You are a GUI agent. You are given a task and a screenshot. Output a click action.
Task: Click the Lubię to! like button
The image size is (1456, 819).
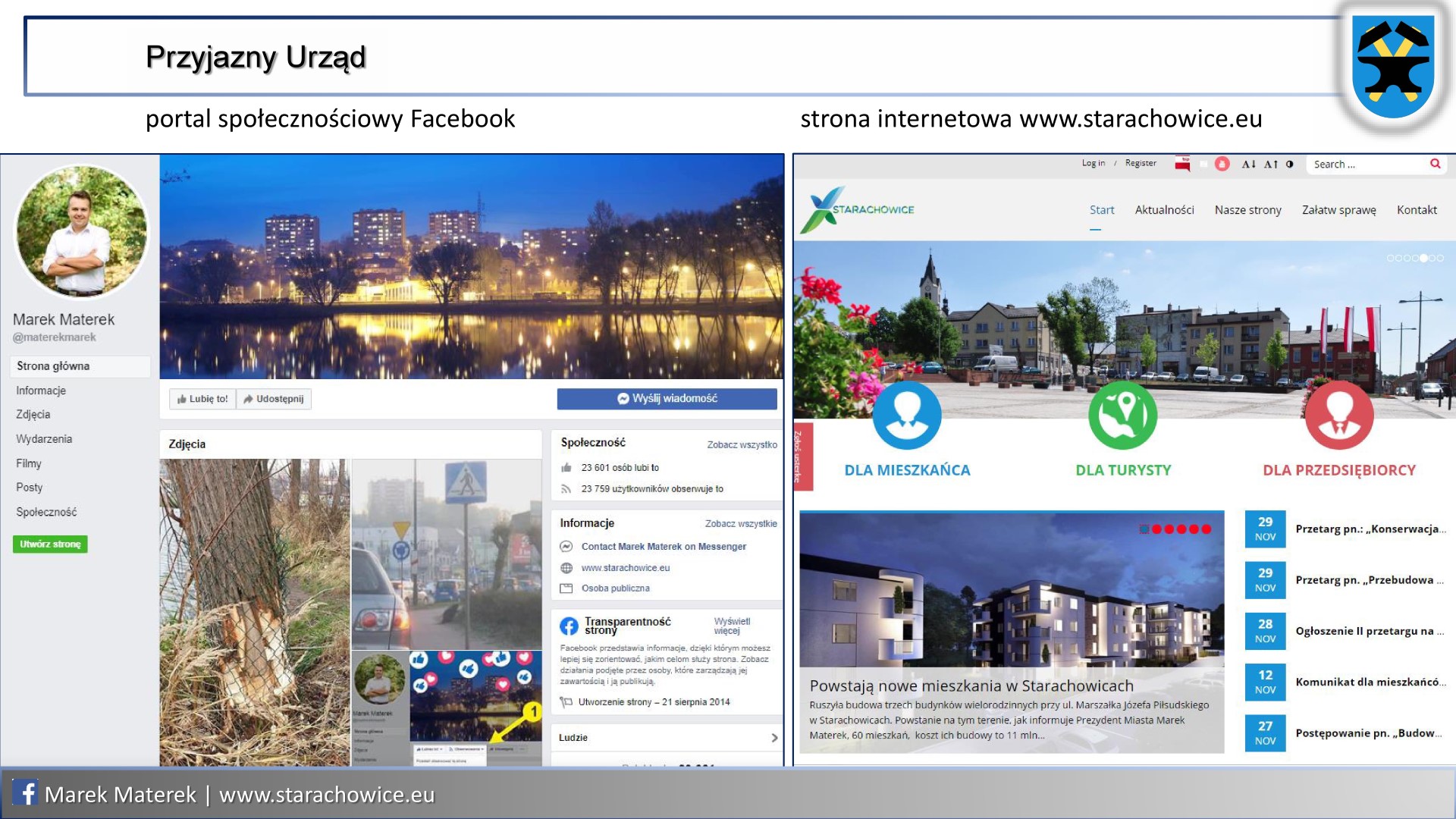[x=202, y=399]
